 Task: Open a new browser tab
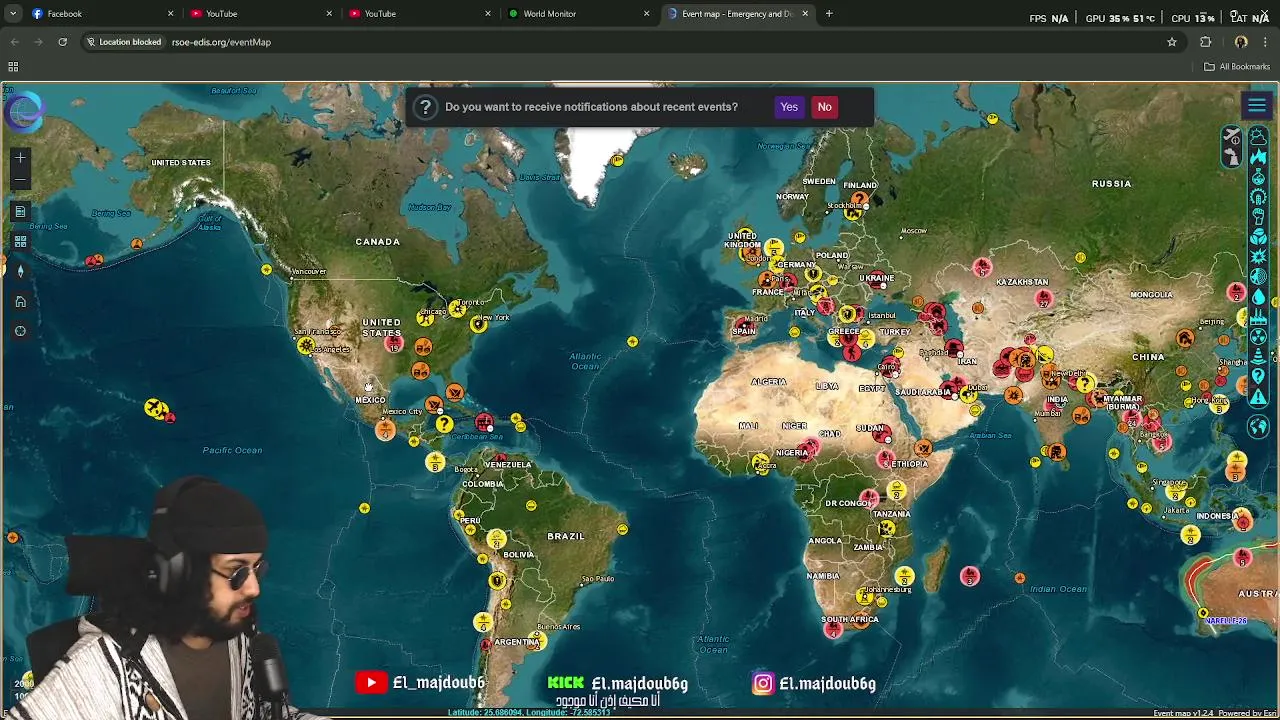829,14
